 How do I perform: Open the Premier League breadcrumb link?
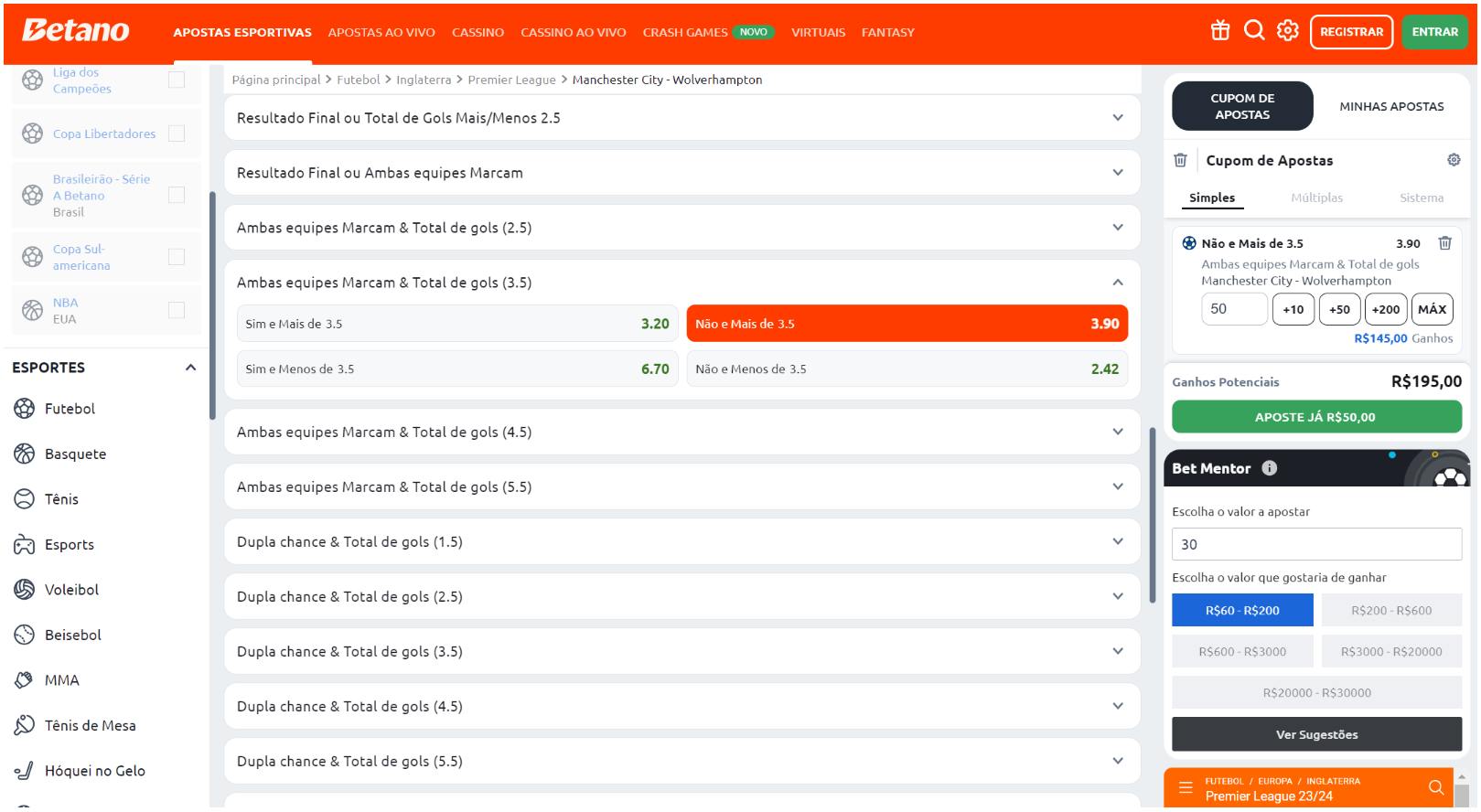tap(511, 80)
